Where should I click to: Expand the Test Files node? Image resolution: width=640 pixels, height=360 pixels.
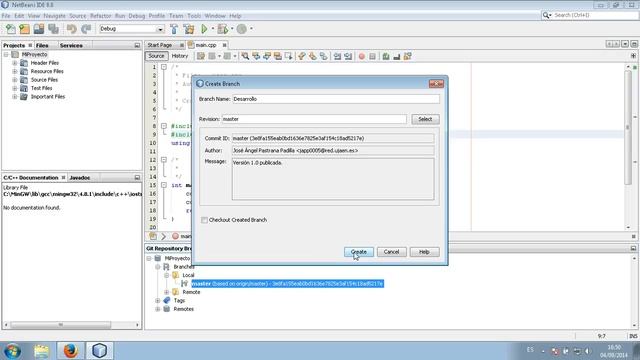[15, 88]
